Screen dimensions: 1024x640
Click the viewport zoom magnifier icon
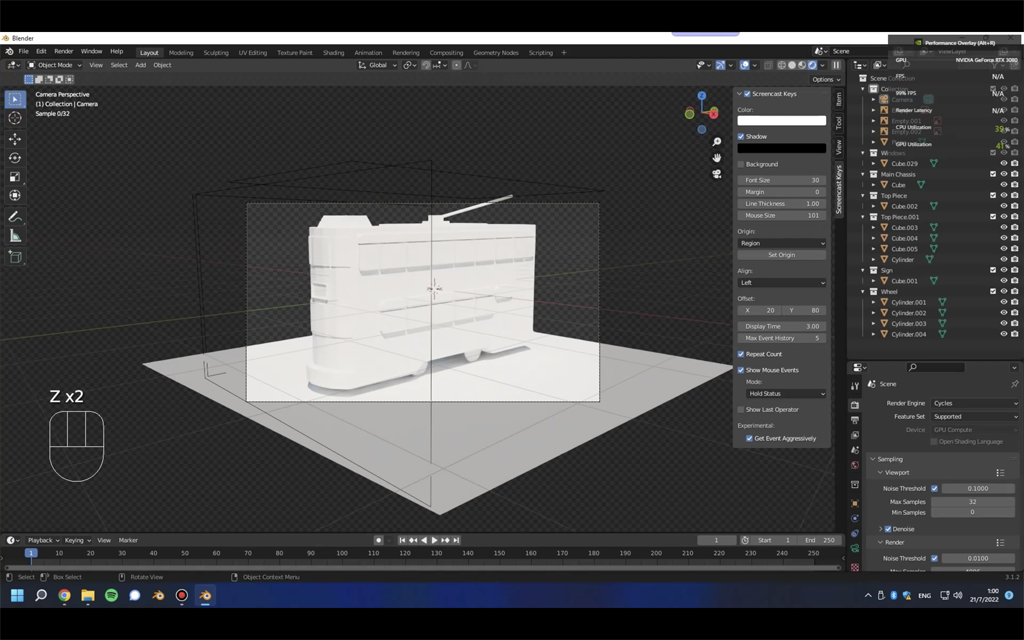coord(717,142)
